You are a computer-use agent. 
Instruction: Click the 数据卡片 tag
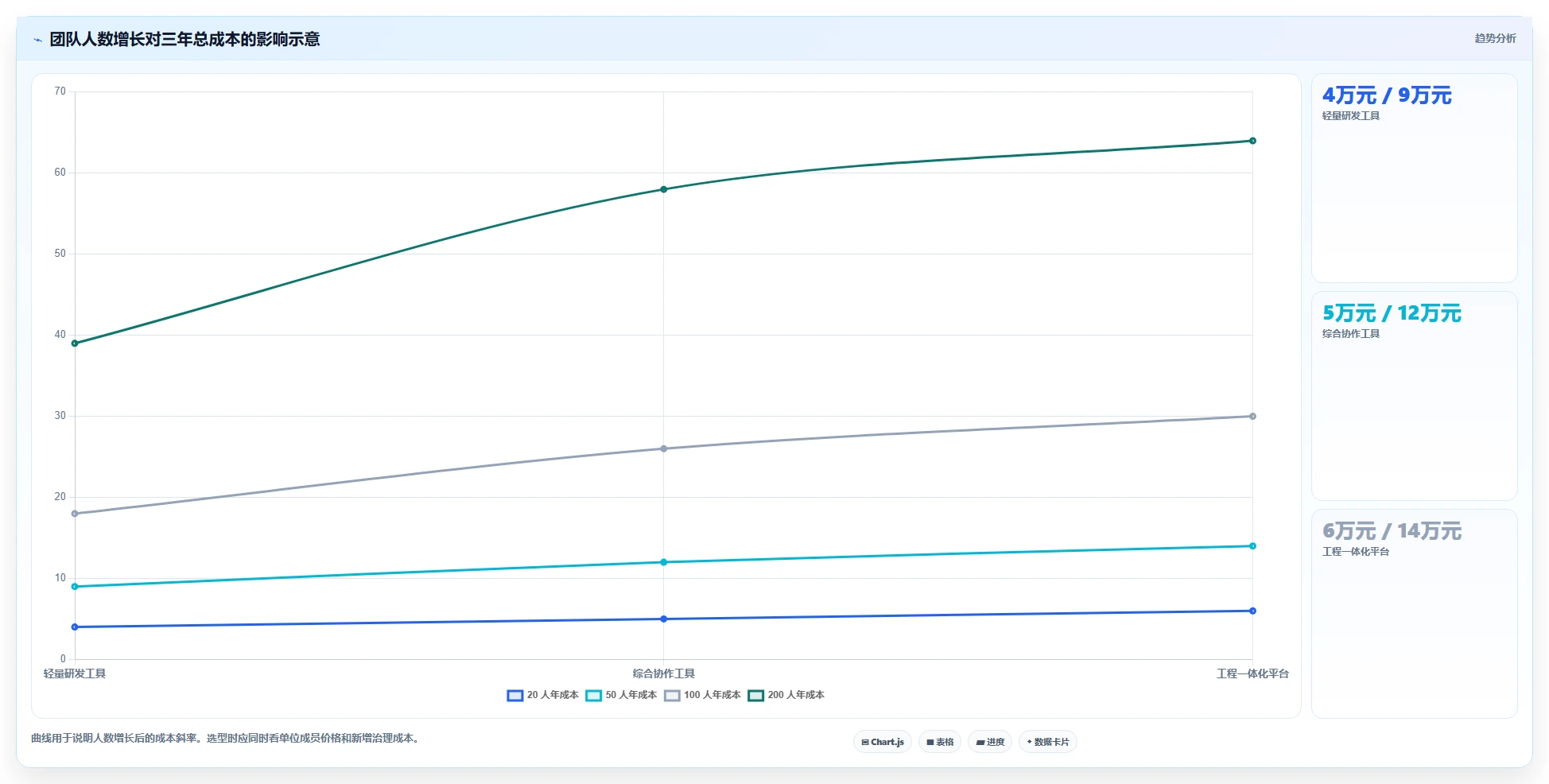(x=1048, y=742)
